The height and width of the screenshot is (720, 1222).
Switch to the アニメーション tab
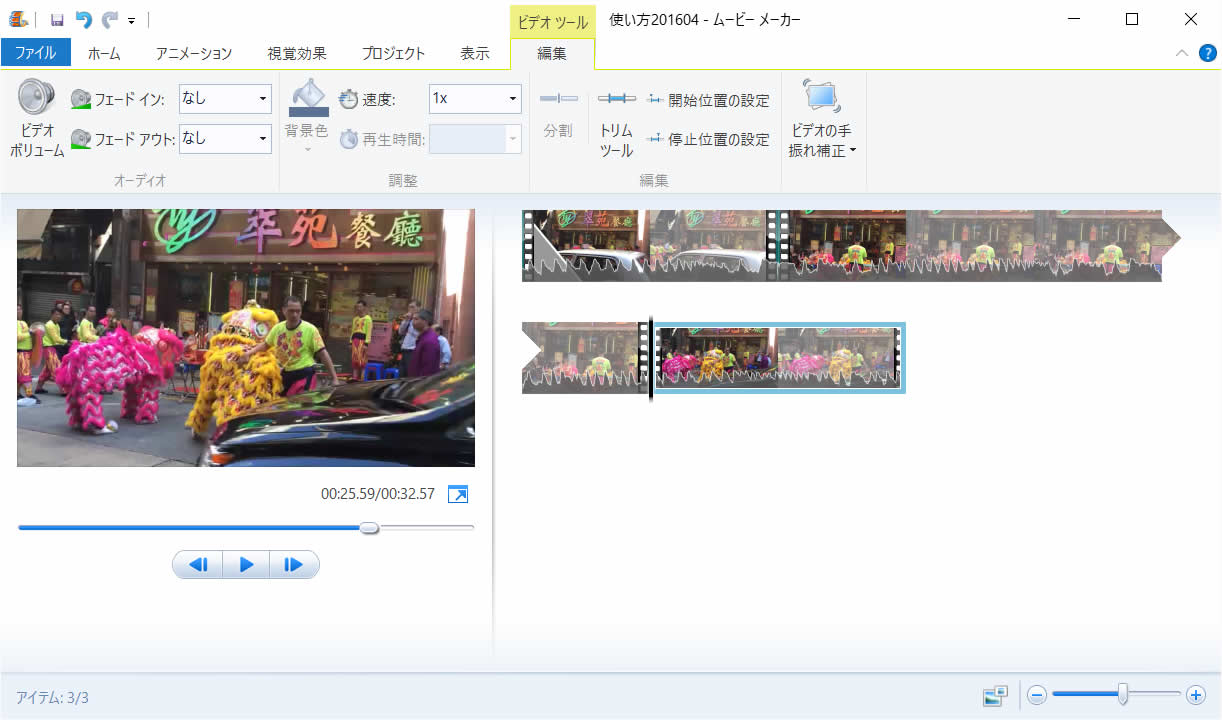pyautogui.click(x=193, y=53)
